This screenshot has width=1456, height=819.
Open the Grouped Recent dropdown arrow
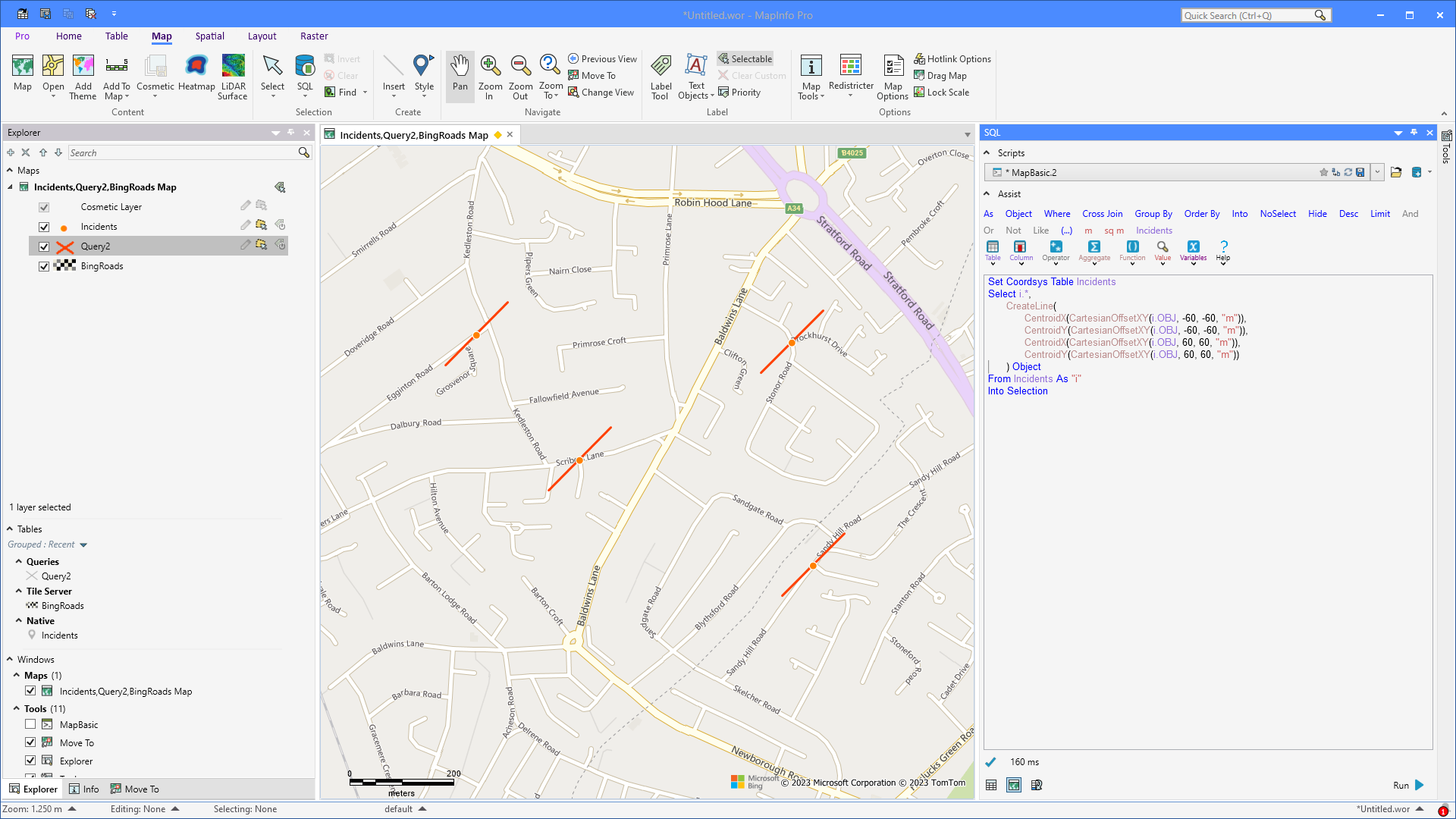(x=83, y=545)
